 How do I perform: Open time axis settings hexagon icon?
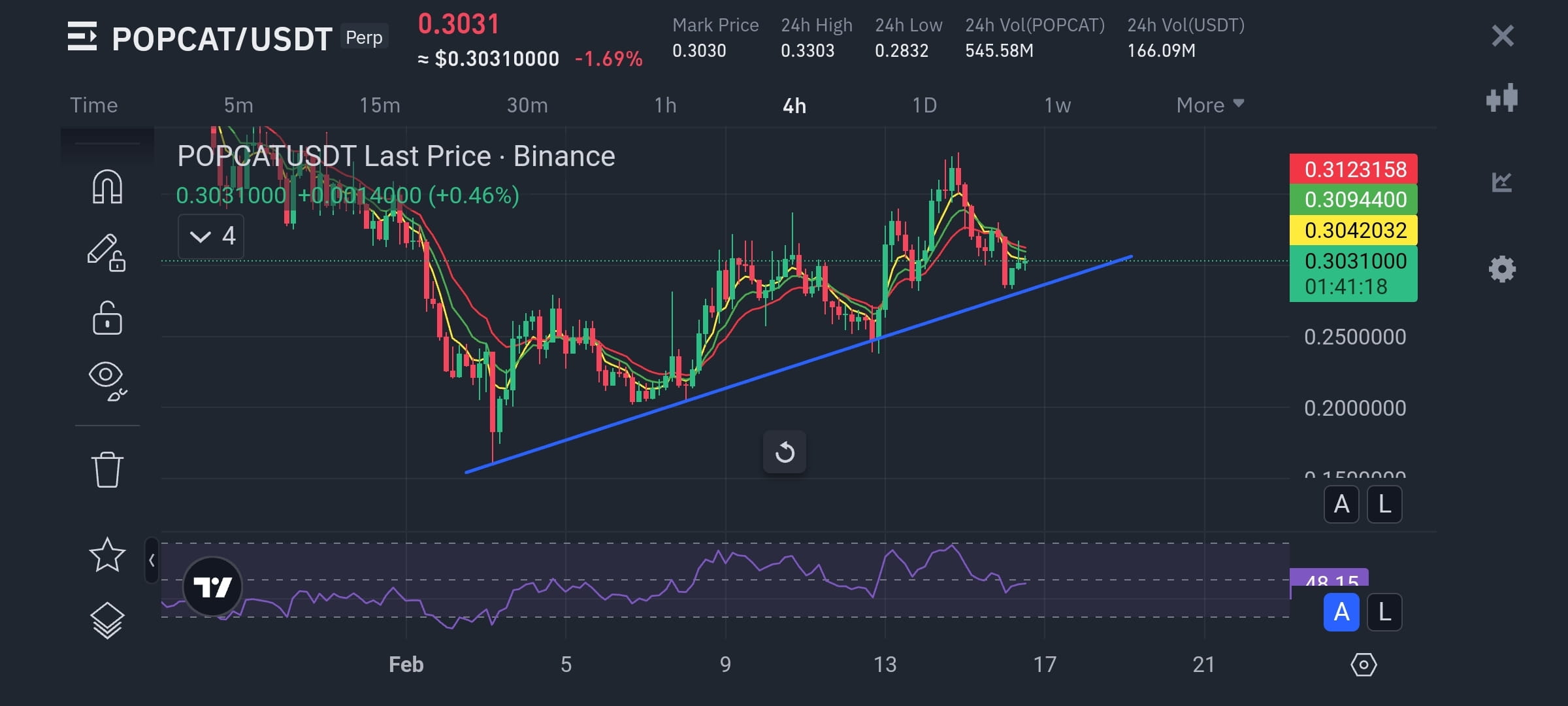coord(1364,665)
